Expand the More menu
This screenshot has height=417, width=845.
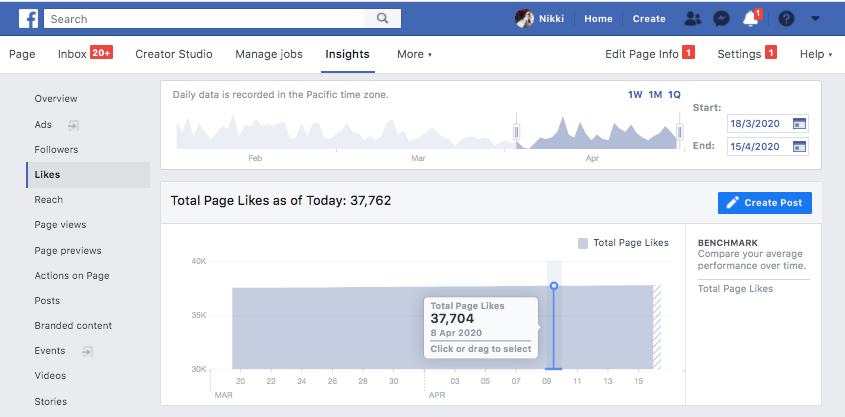click(414, 54)
